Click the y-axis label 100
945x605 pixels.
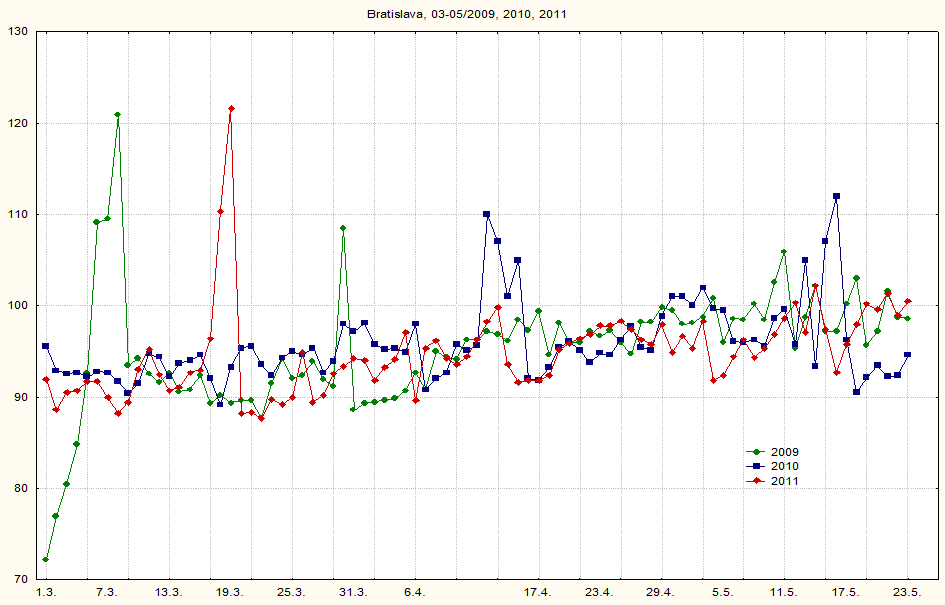pos(17,306)
